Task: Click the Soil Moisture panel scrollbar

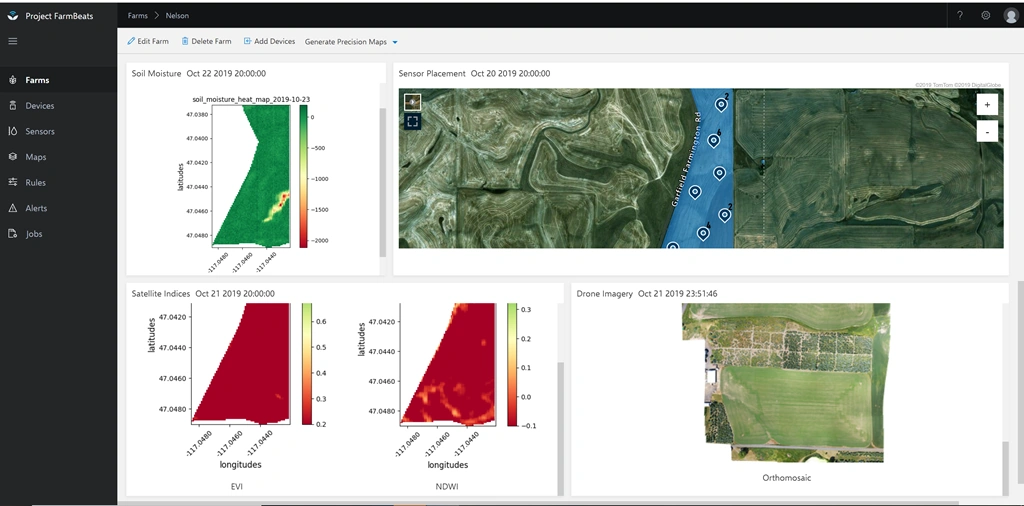Action: tap(383, 182)
